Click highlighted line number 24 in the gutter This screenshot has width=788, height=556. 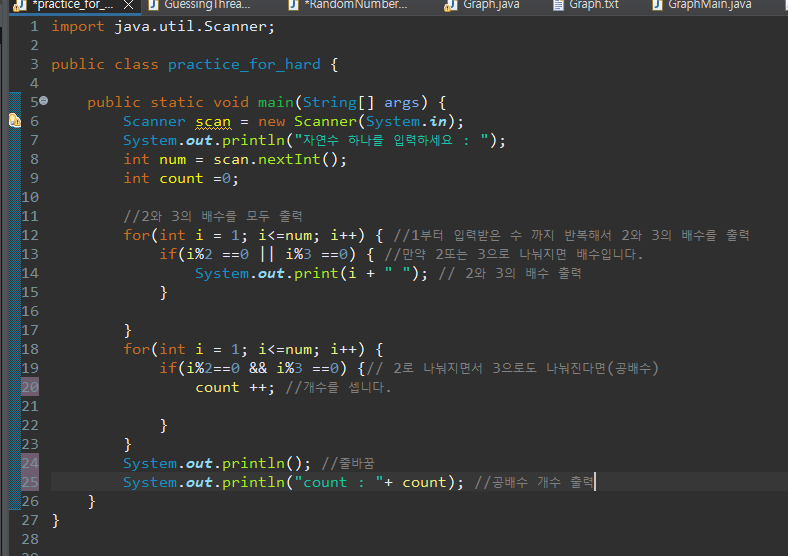tap(30, 463)
